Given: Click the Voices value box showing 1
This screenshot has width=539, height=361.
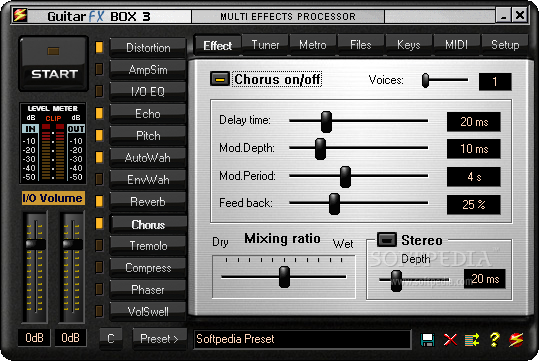Looking at the screenshot, I should click(x=495, y=82).
